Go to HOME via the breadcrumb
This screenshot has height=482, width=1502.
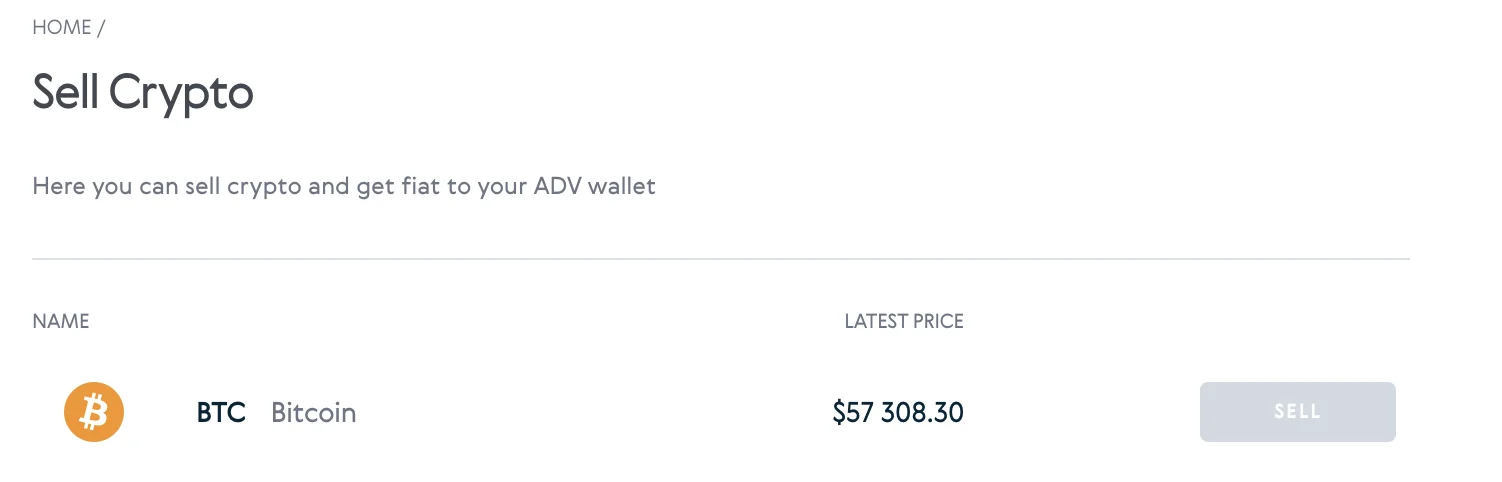coord(62,28)
